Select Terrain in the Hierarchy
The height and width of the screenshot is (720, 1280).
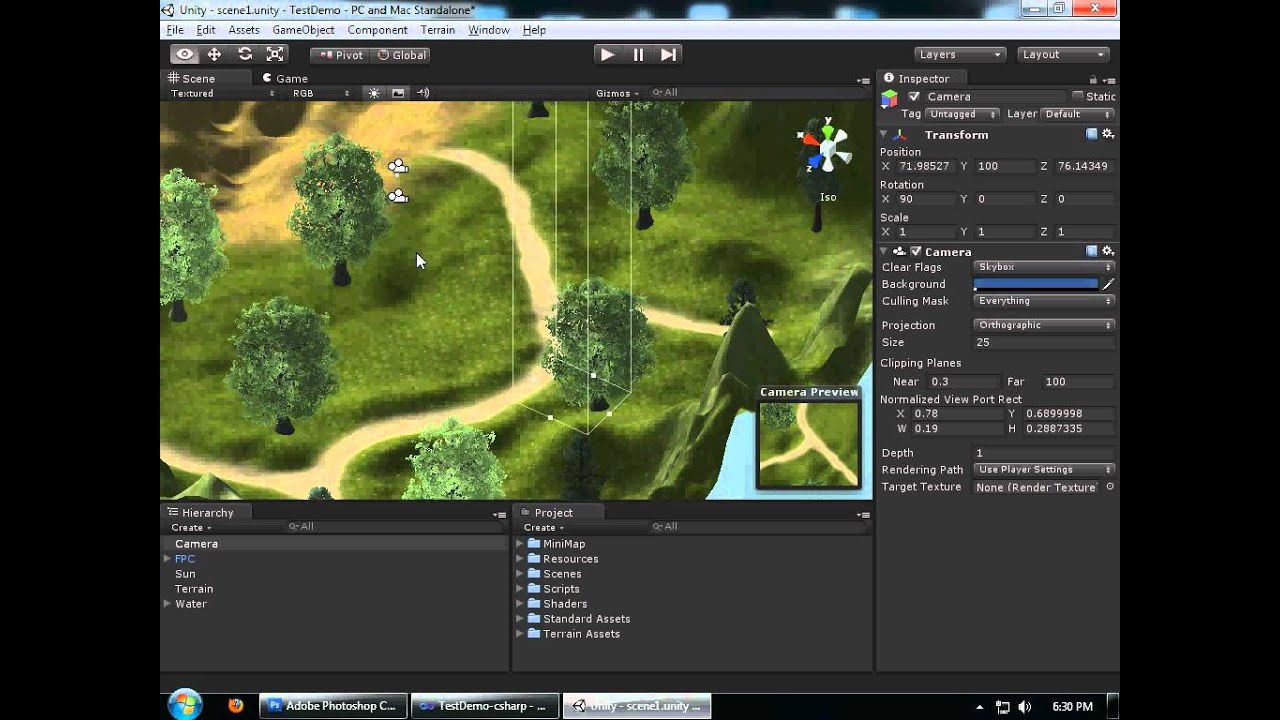194,589
